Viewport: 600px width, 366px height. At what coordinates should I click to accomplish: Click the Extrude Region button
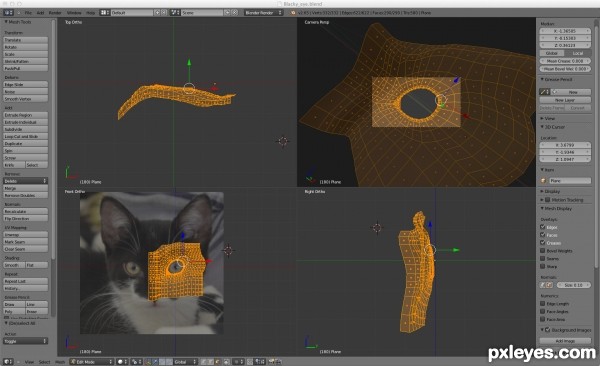(x=26, y=115)
